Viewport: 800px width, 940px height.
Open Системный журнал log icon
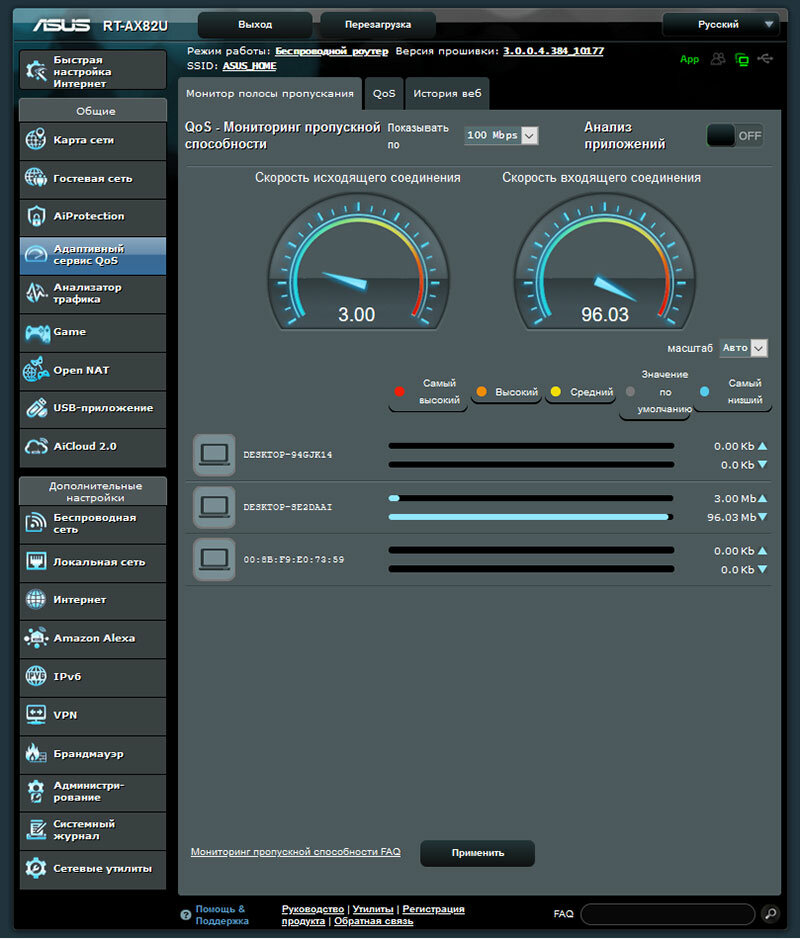(x=36, y=830)
